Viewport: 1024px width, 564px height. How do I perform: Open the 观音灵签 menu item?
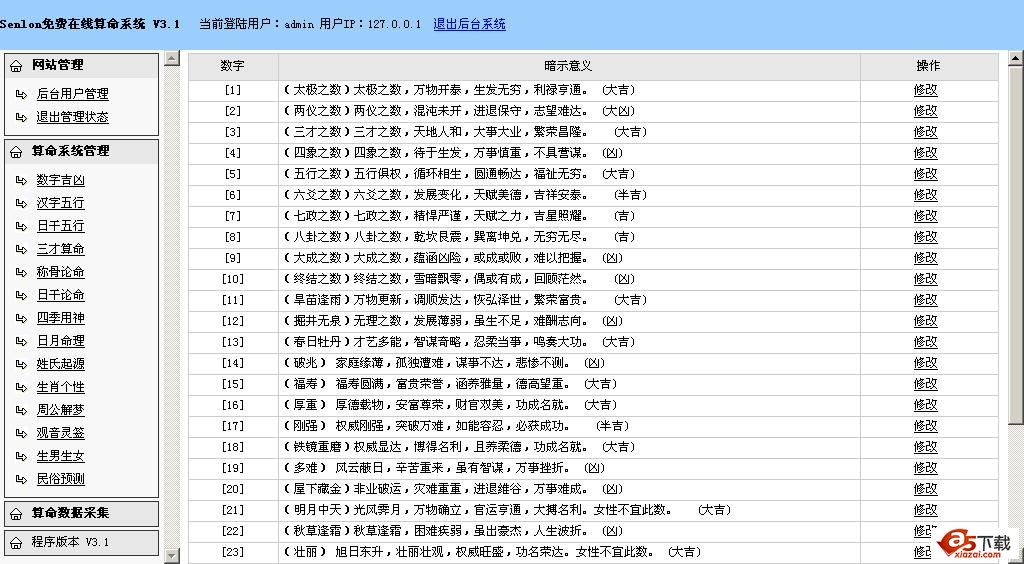61,434
